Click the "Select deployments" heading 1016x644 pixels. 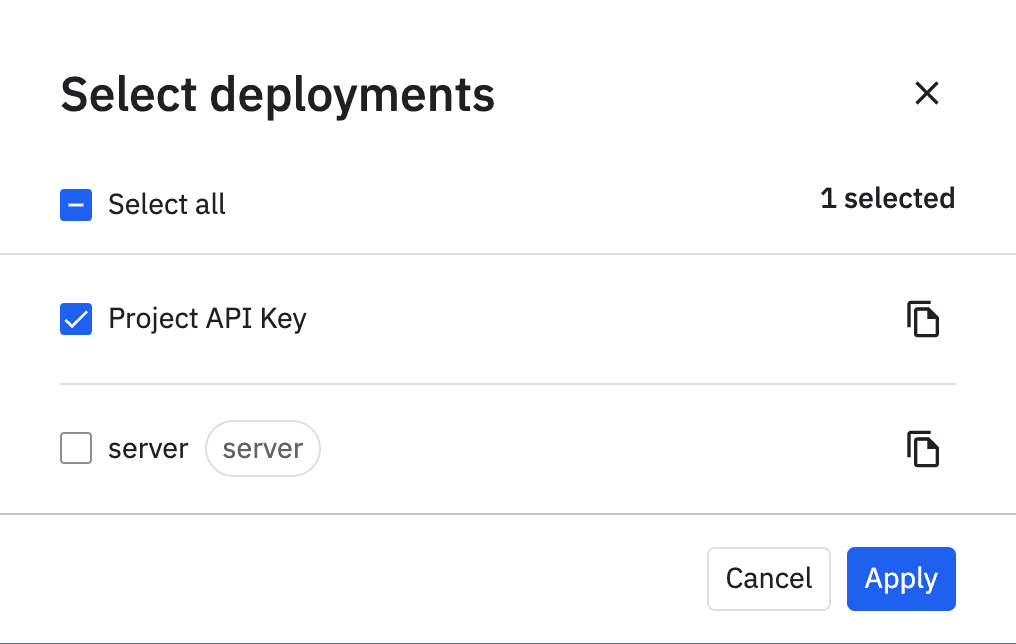tap(278, 95)
